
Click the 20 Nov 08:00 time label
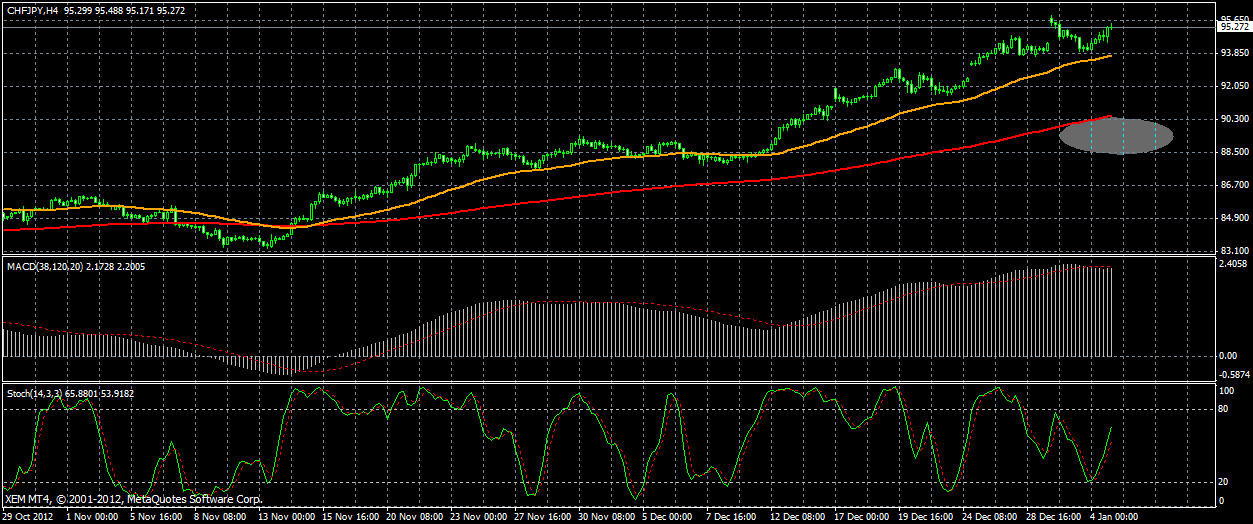(414, 517)
